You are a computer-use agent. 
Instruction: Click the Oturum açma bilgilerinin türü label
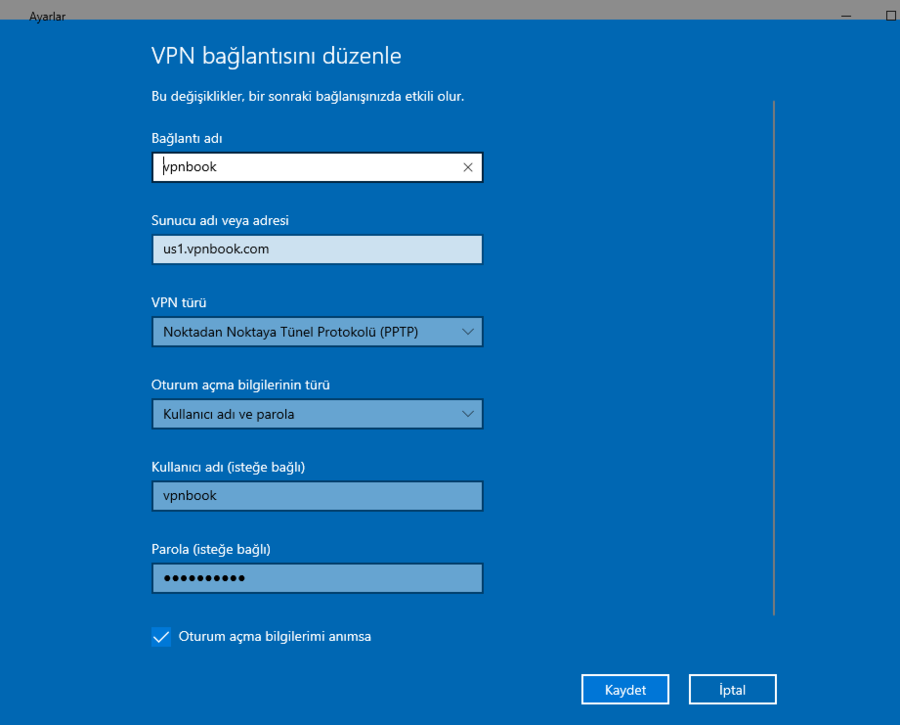[x=240, y=385]
